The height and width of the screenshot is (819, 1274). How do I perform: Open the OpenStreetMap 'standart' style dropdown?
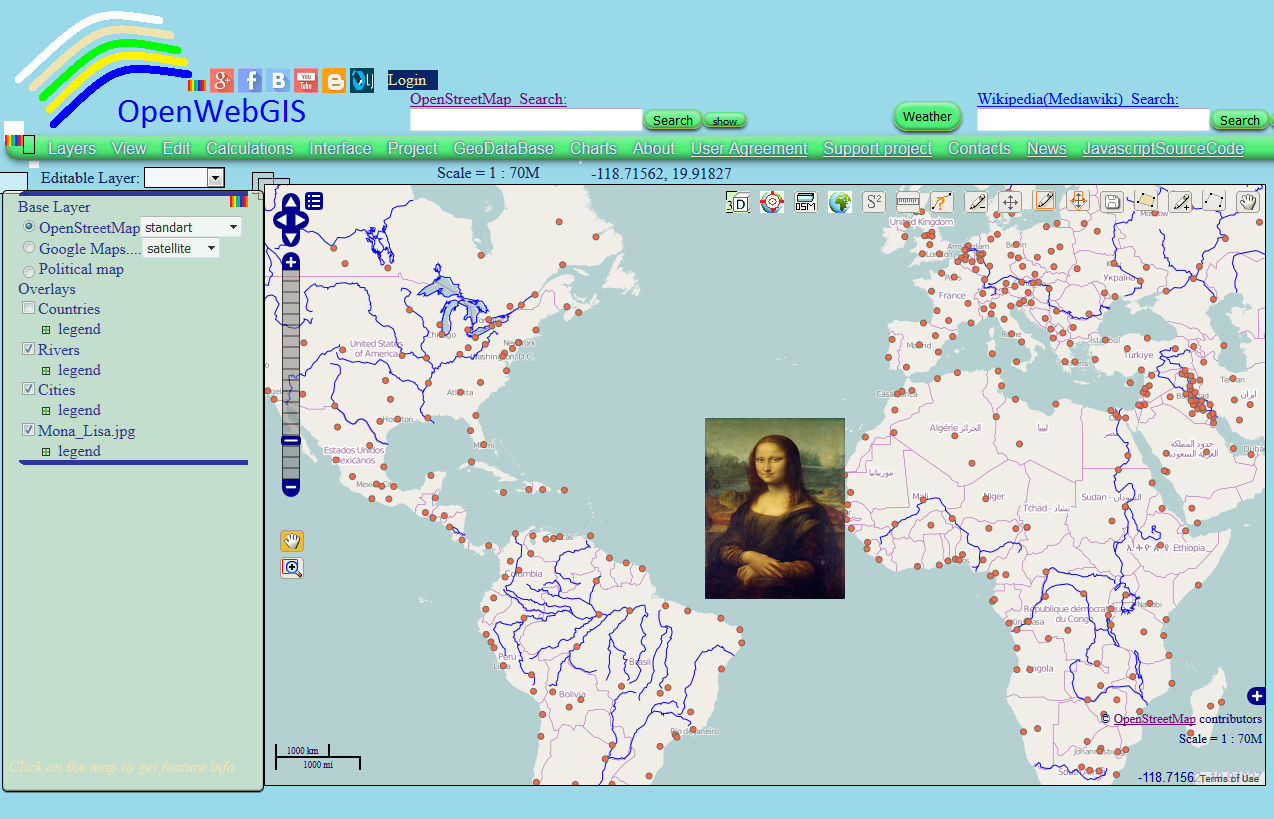point(191,227)
